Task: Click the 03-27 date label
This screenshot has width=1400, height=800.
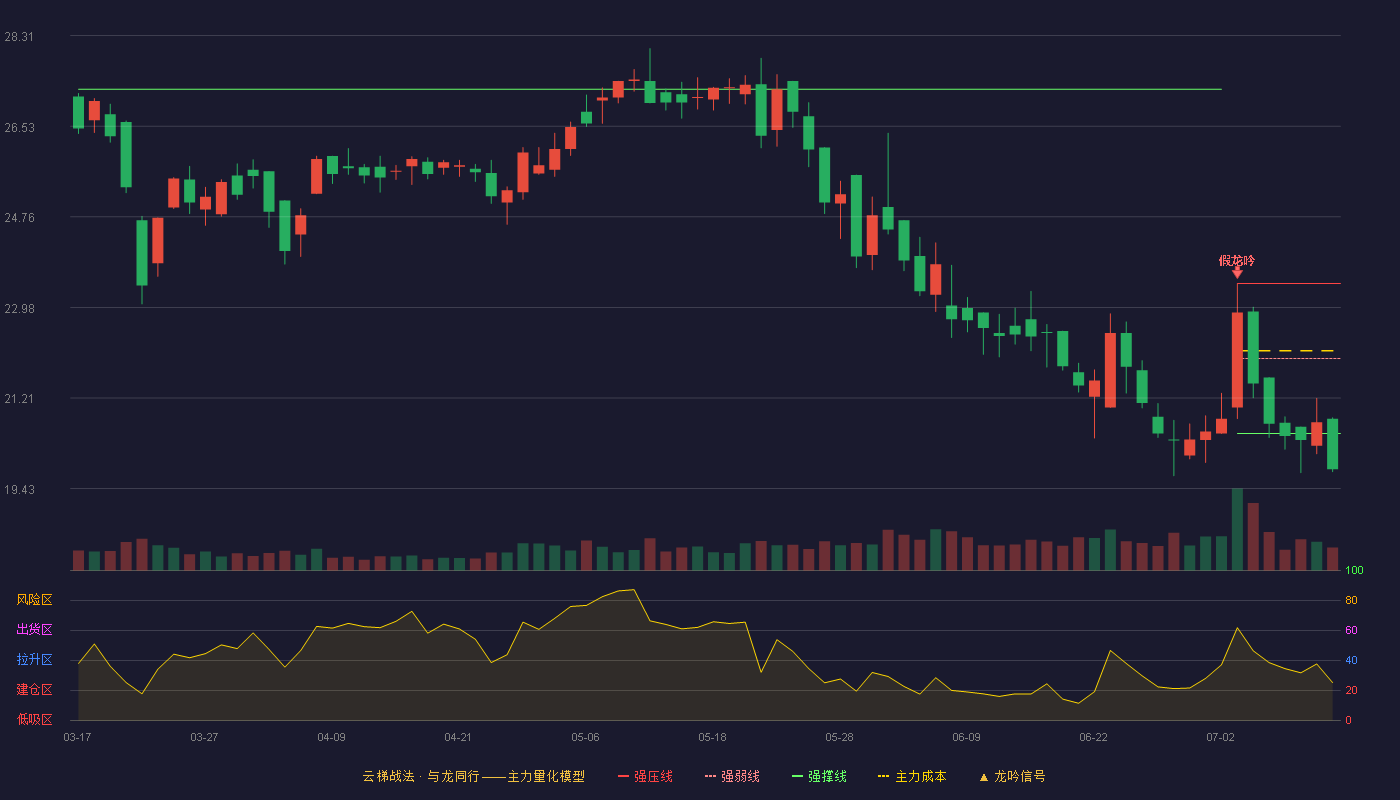Action: [204, 737]
